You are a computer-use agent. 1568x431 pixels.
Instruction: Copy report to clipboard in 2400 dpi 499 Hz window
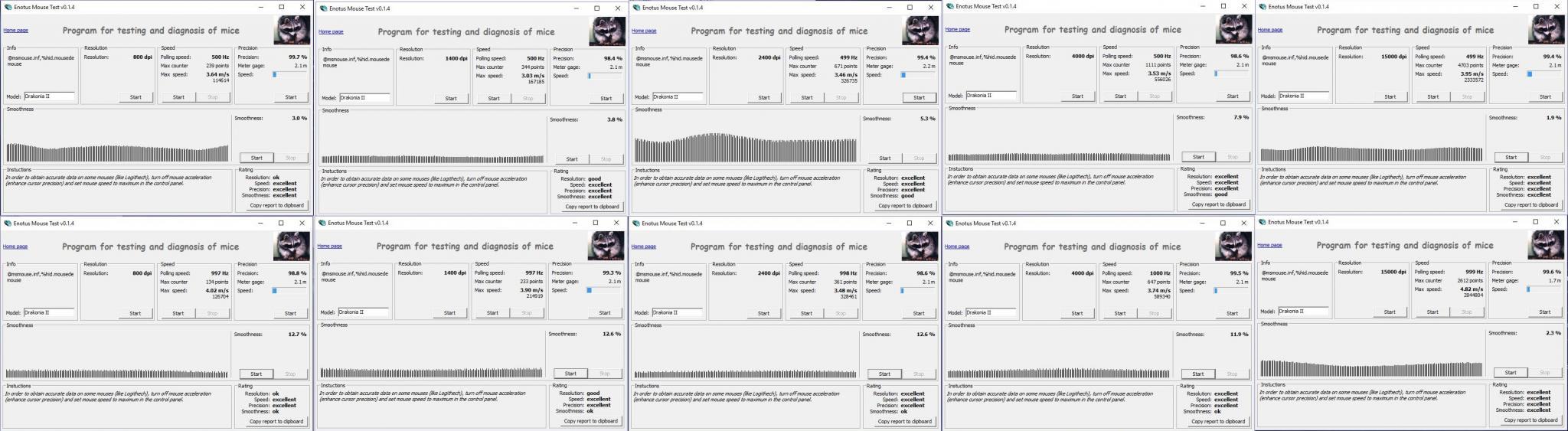pos(905,205)
